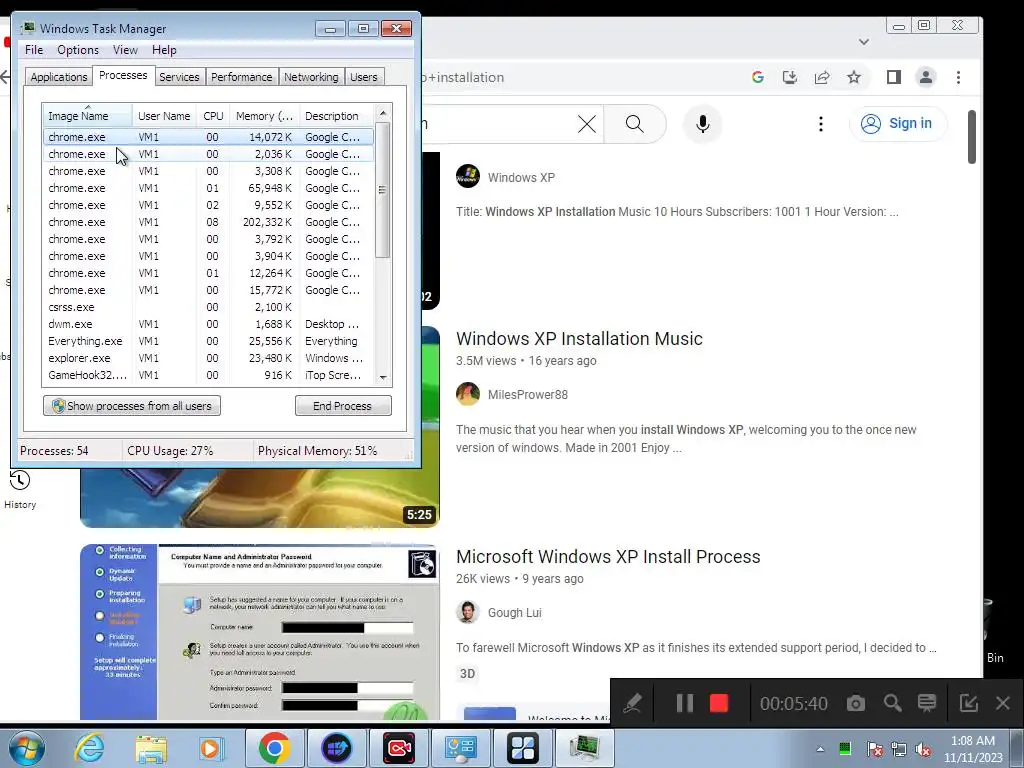Image resolution: width=1024 pixels, height=768 pixels.
Task: Sort processes by User Name column
Action: pos(164,116)
